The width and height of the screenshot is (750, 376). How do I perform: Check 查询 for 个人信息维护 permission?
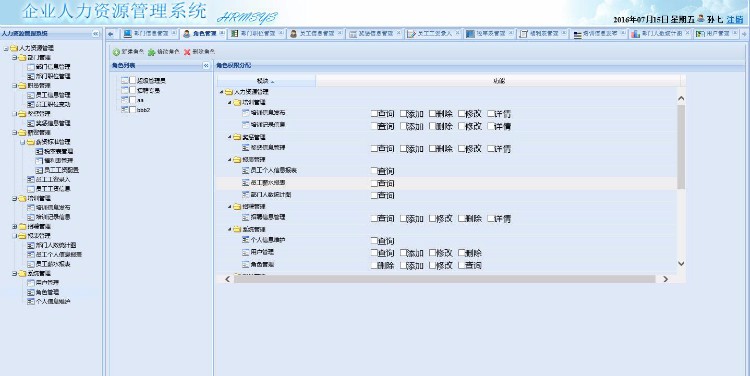point(374,241)
